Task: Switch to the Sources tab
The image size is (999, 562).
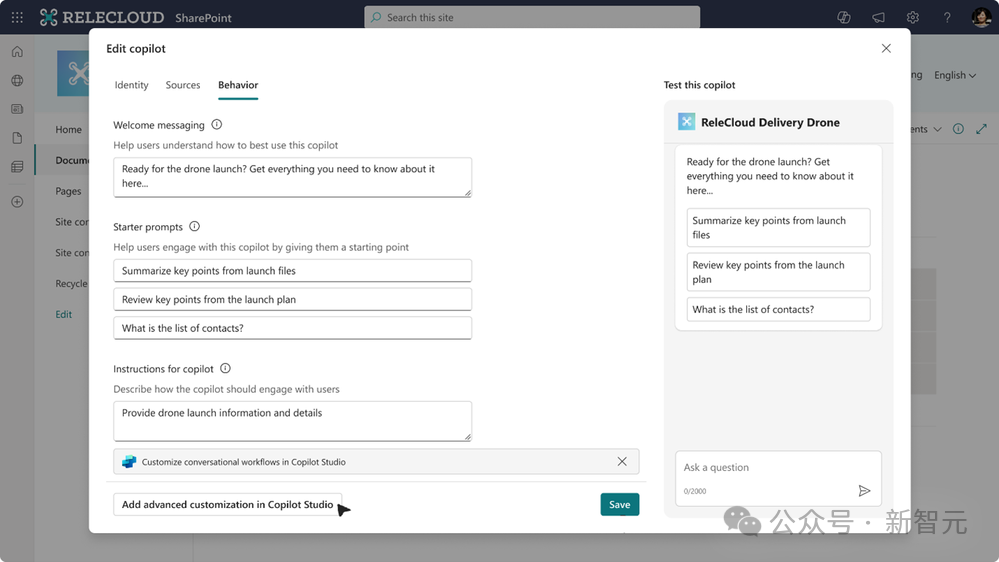Action: (183, 85)
